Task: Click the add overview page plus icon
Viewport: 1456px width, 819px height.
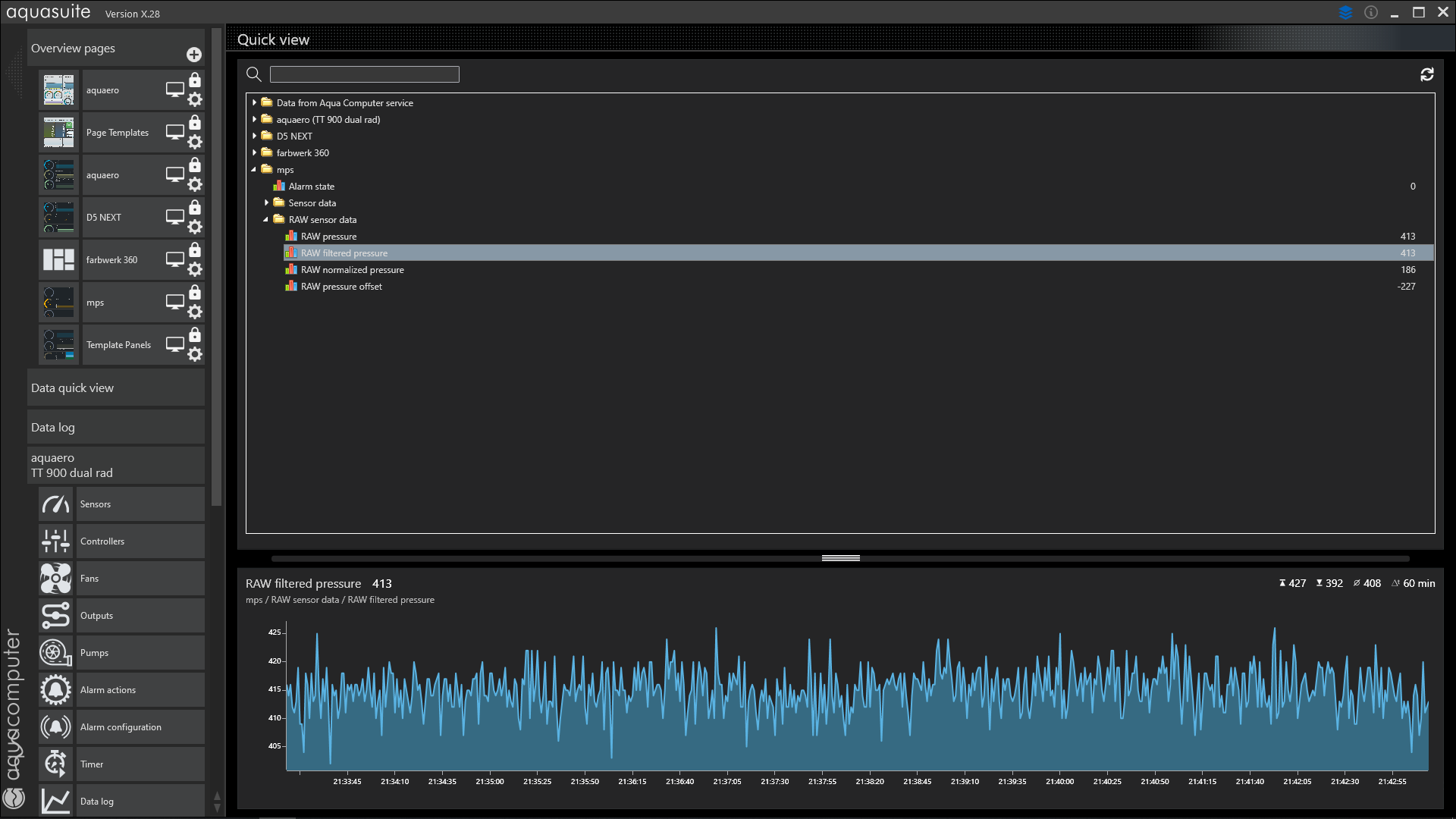Action: tap(194, 55)
